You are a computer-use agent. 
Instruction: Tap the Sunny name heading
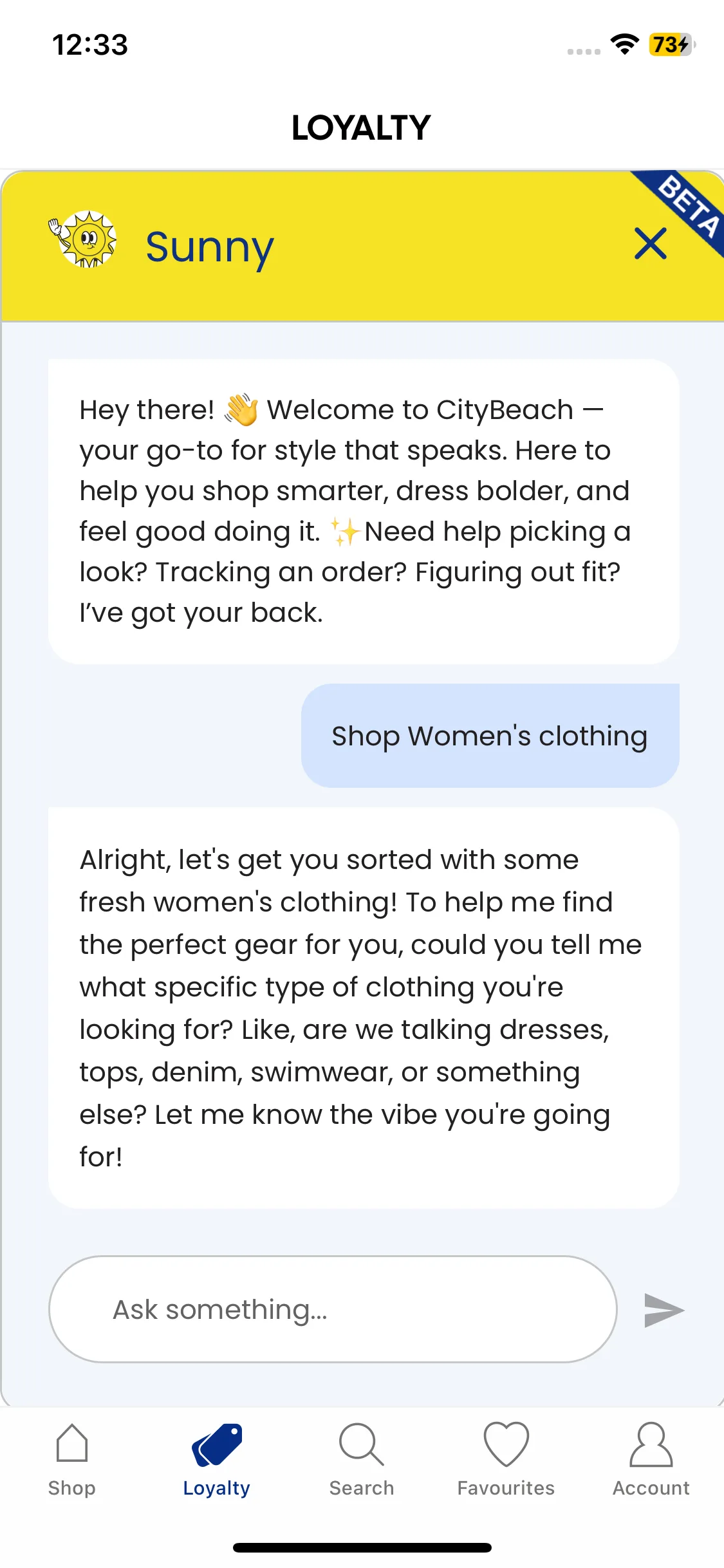click(210, 247)
